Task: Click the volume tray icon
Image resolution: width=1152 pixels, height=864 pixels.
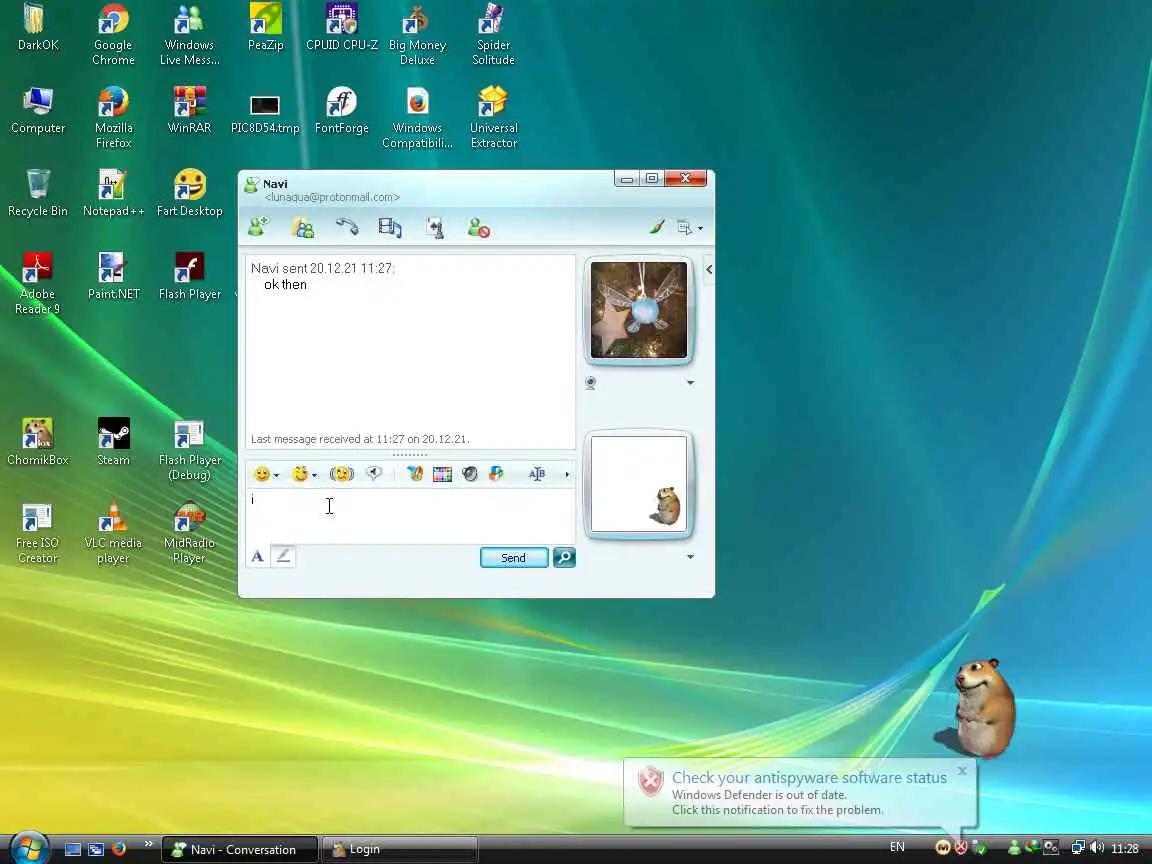Action: tap(1098, 848)
